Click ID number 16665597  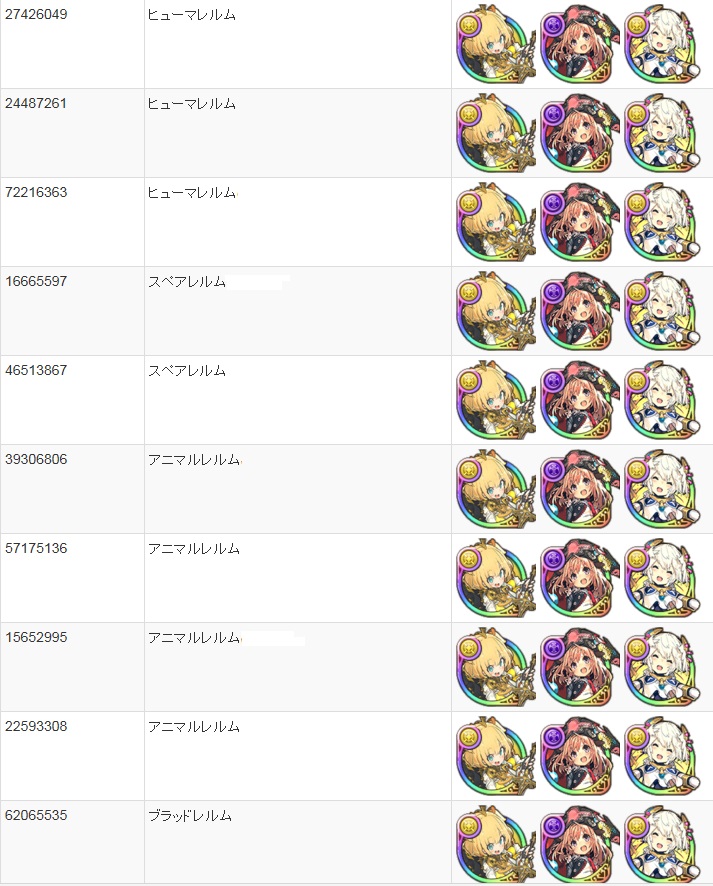click(x=36, y=281)
